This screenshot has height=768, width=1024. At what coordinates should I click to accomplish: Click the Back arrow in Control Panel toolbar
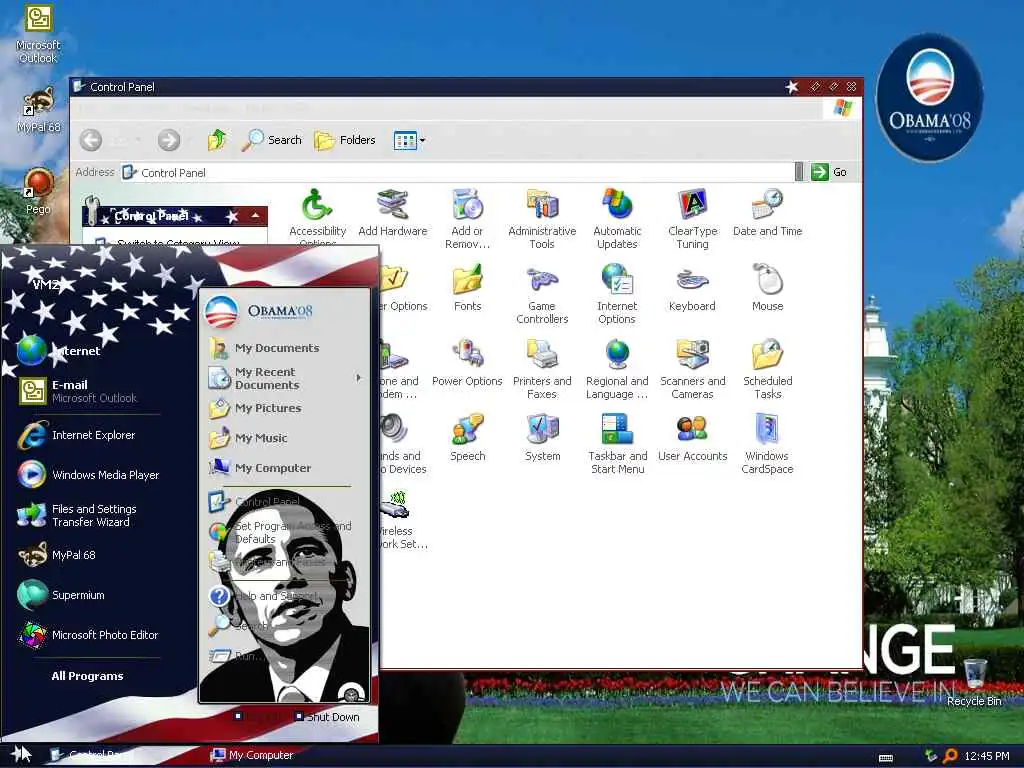91,140
